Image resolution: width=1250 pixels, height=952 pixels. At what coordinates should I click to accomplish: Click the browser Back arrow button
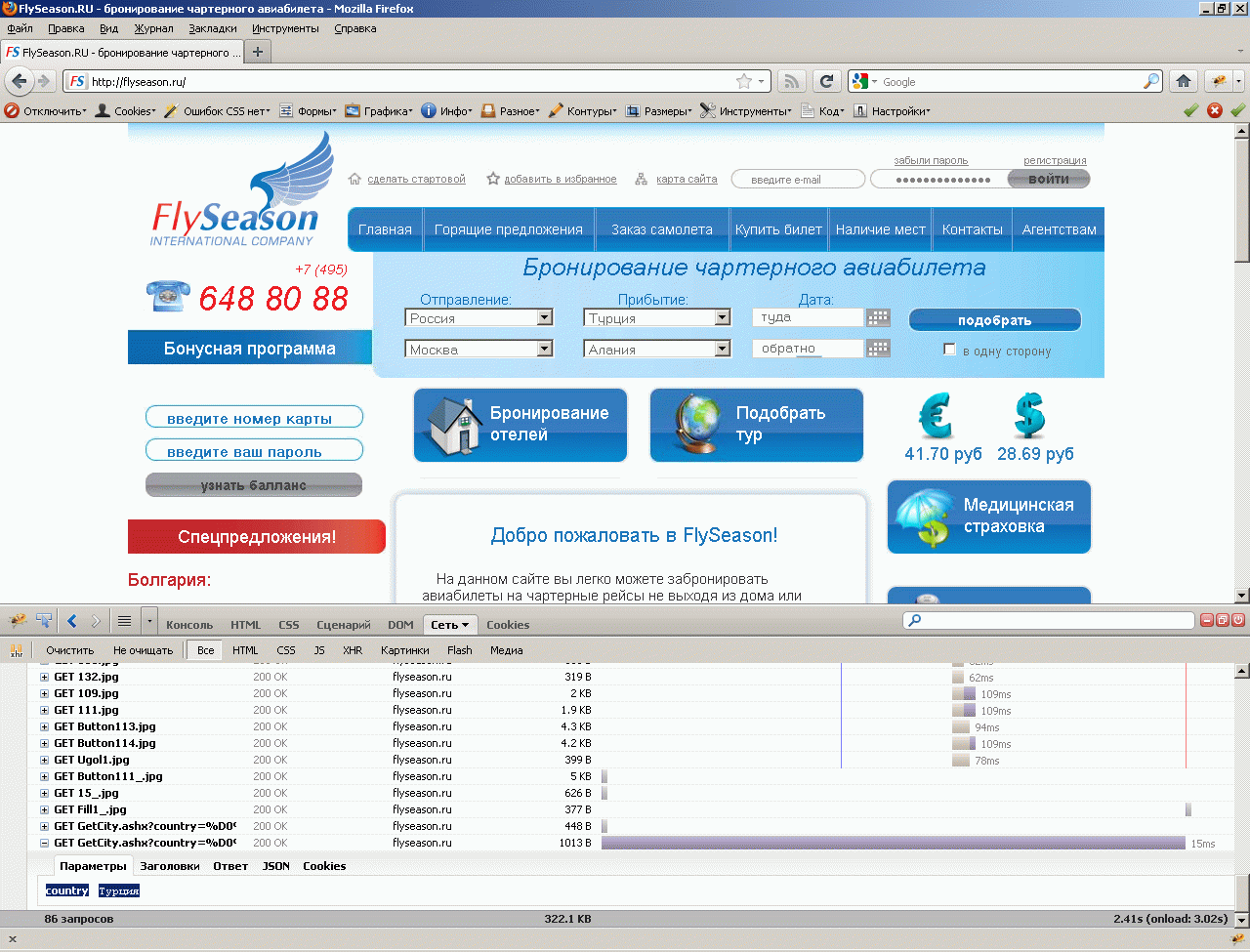[19, 81]
